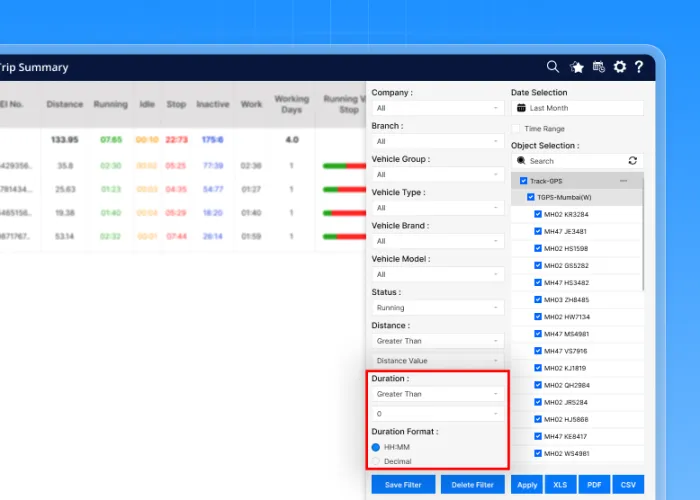The image size is (700, 500).
Task: Select the Decimal duration format
Action: [376, 461]
